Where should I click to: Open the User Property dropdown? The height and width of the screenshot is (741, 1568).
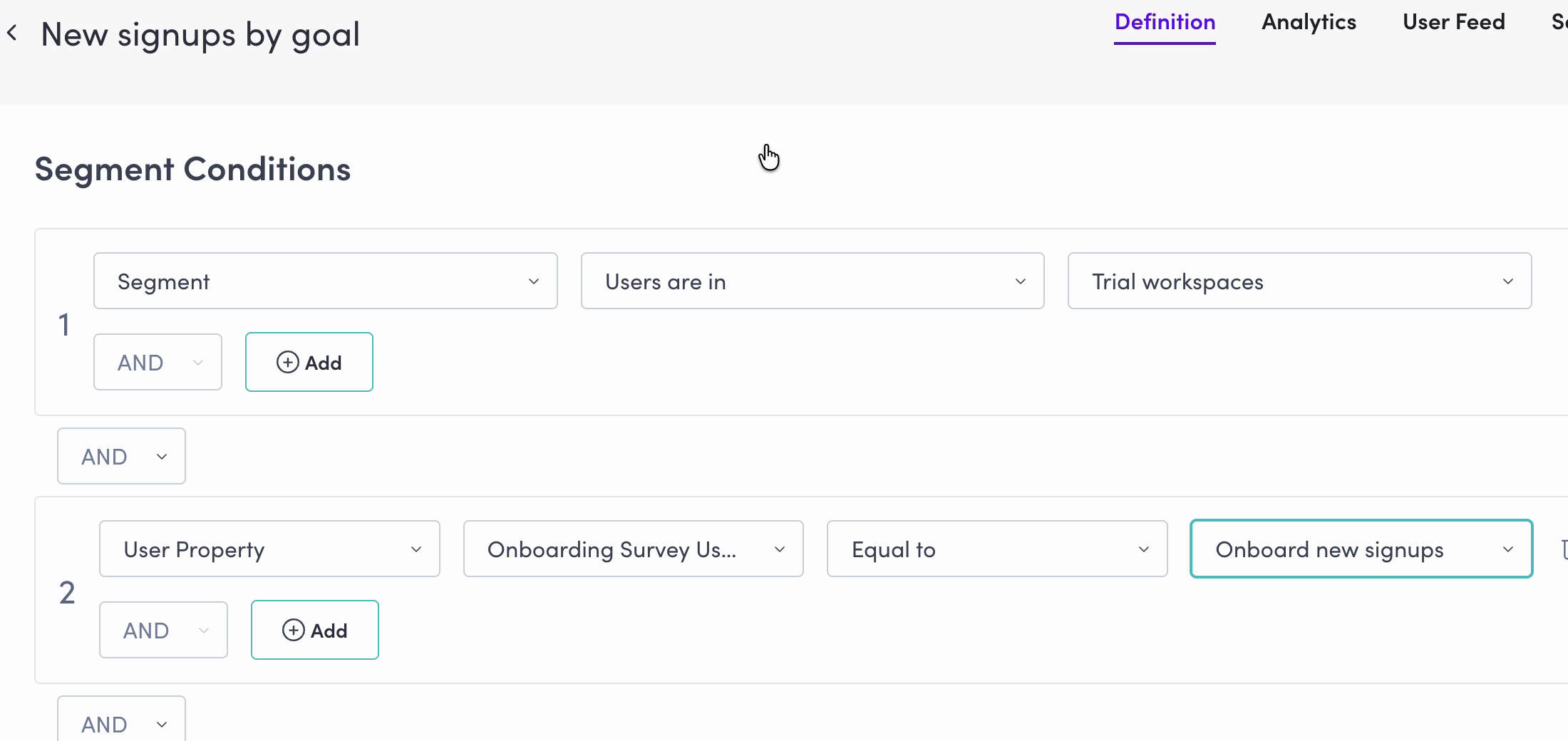click(x=269, y=549)
